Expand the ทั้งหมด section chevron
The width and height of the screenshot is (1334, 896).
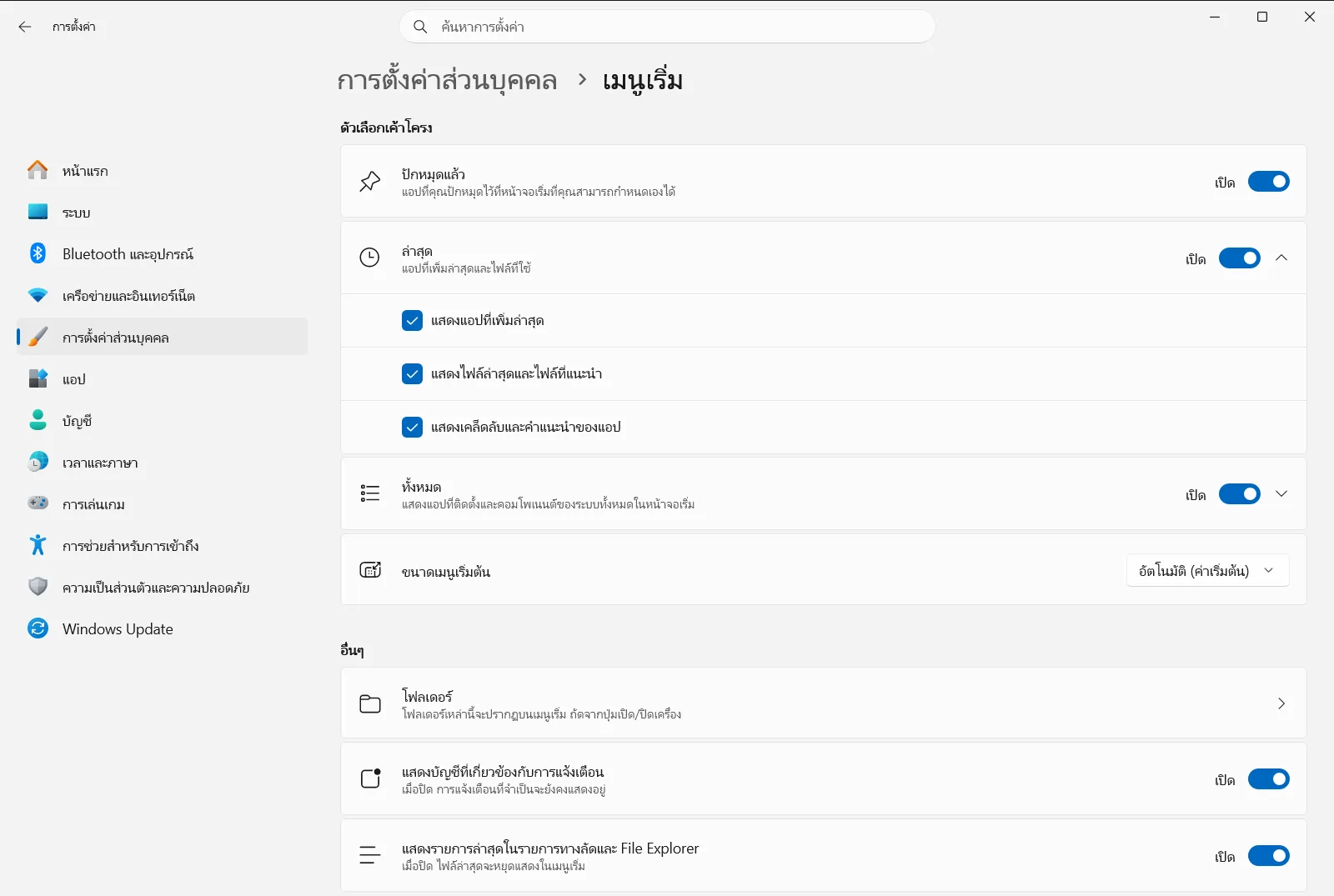point(1281,493)
